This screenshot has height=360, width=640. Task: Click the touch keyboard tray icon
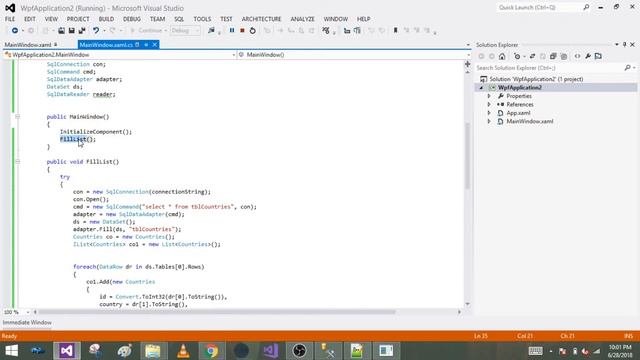click(536, 351)
